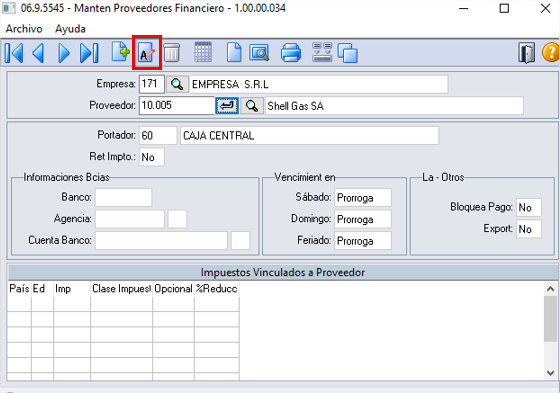Open Empresa lookup magnifier

(177, 84)
